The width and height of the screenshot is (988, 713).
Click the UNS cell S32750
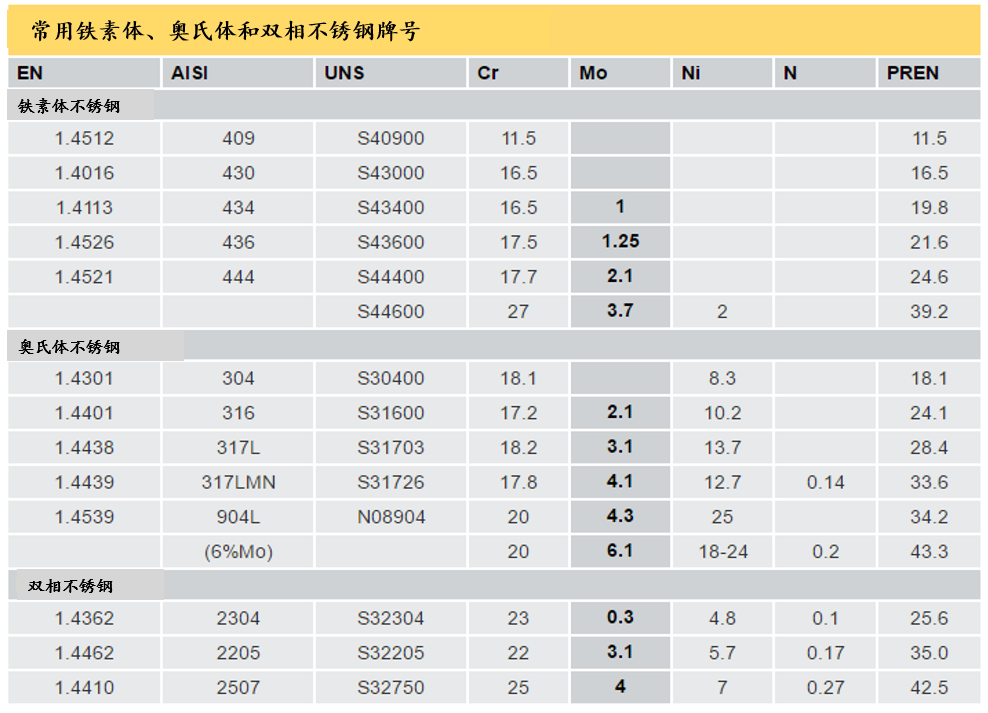[391, 688]
